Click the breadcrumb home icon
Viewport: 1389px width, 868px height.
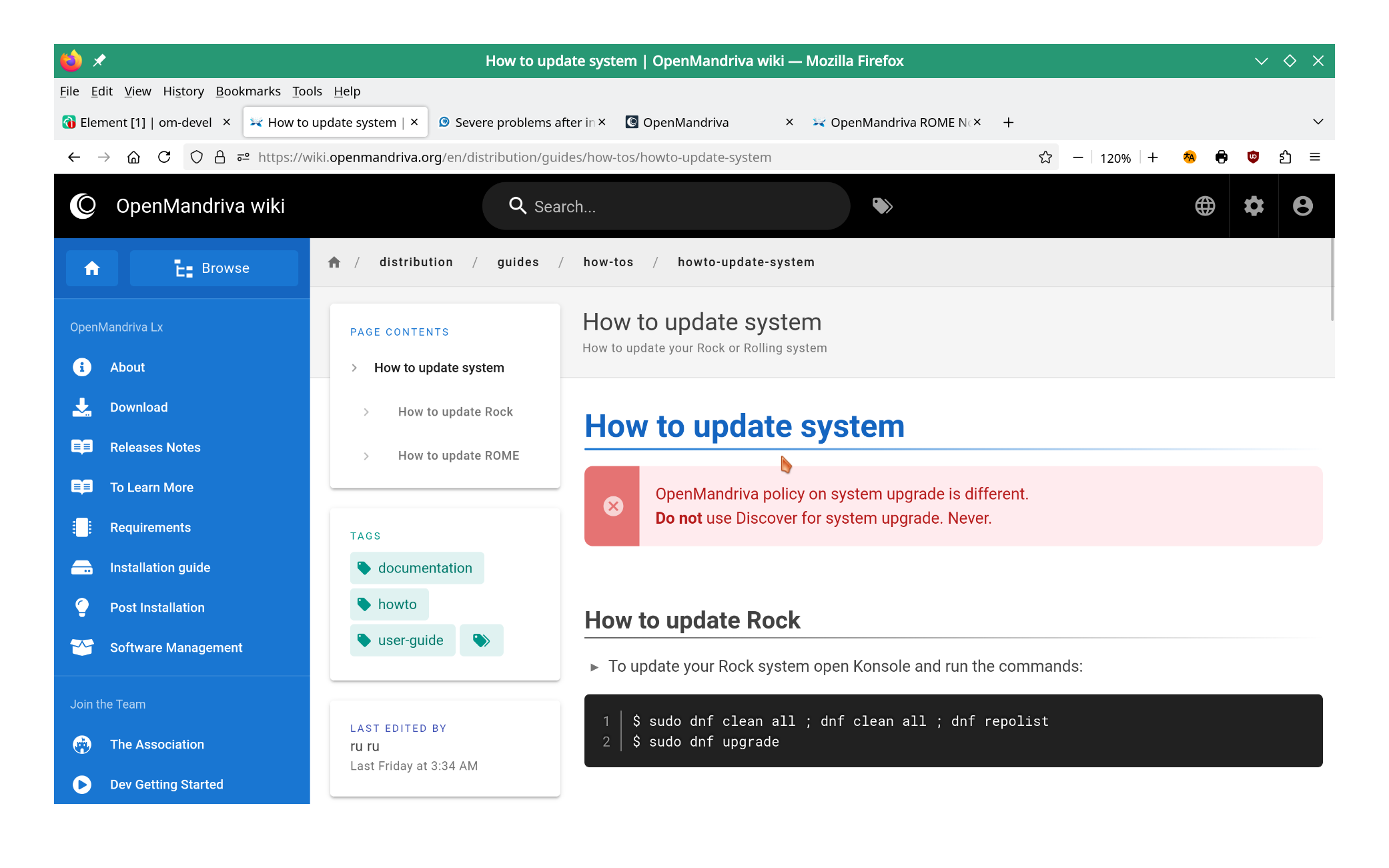(x=334, y=262)
